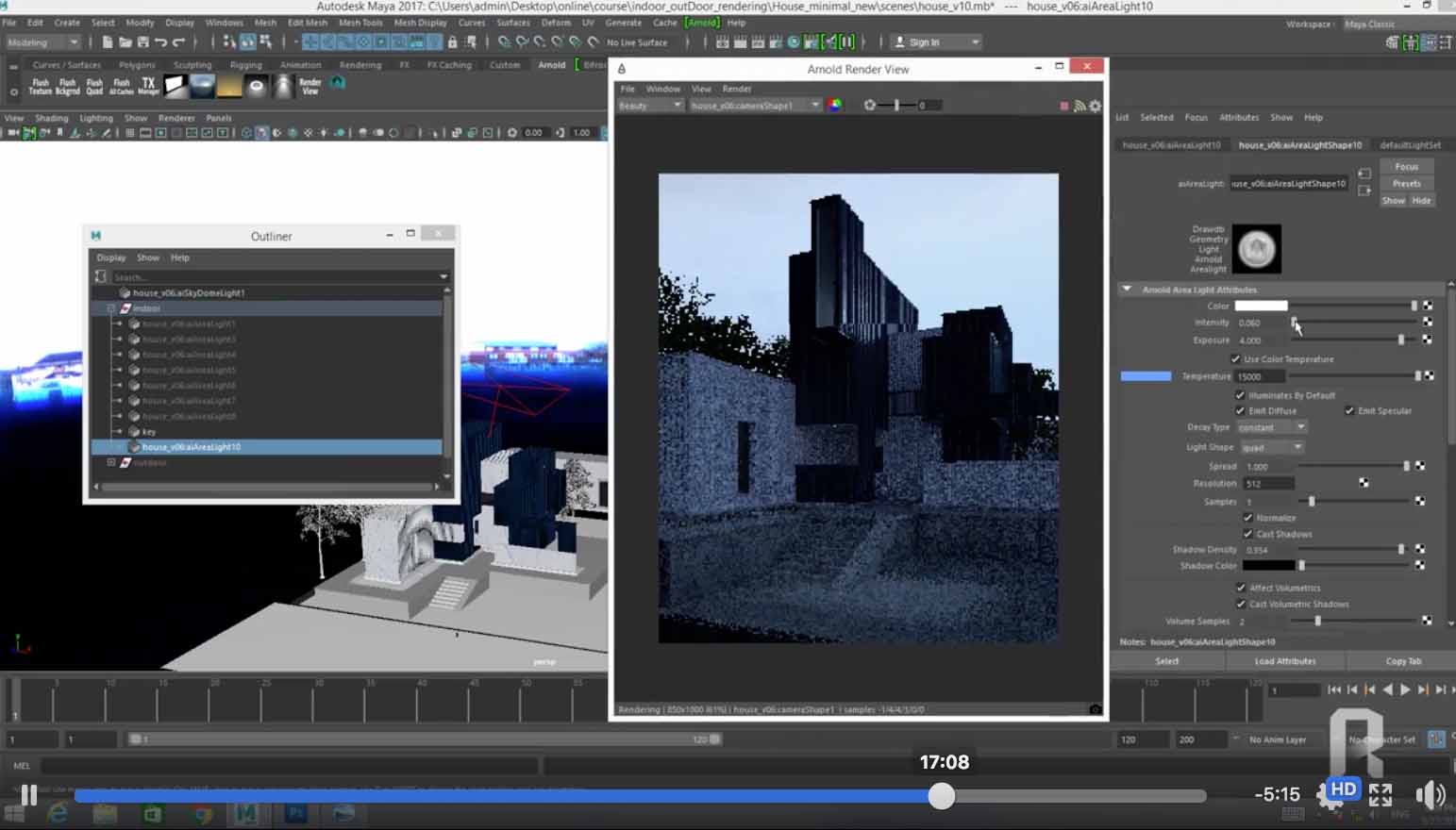Open Arnold Render View settings gear

[1095, 106]
